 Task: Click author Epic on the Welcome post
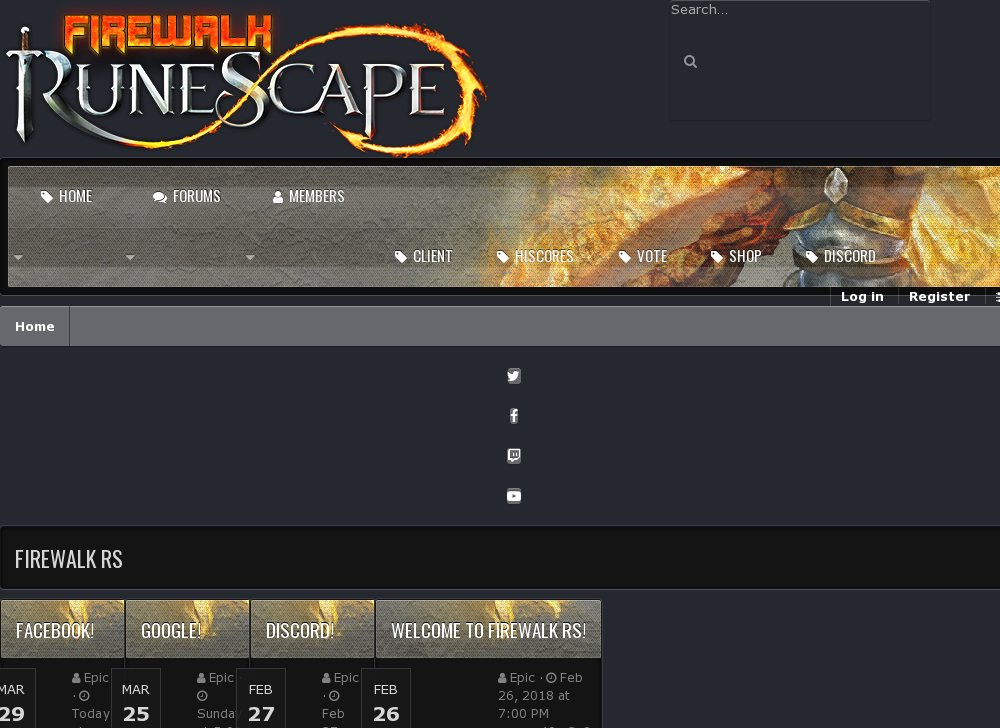coord(522,678)
